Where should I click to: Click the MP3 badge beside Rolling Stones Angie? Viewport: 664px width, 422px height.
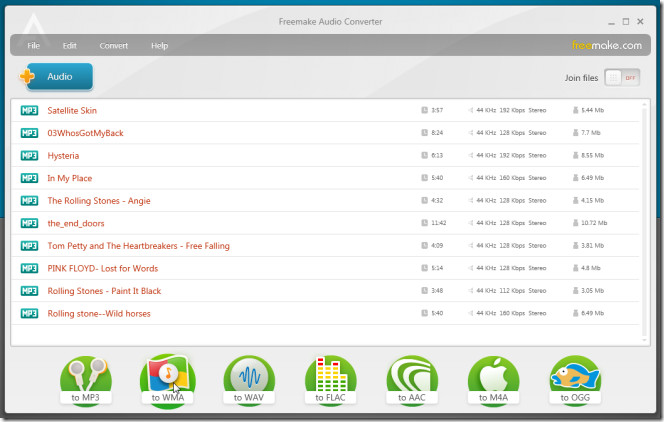point(29,201)
